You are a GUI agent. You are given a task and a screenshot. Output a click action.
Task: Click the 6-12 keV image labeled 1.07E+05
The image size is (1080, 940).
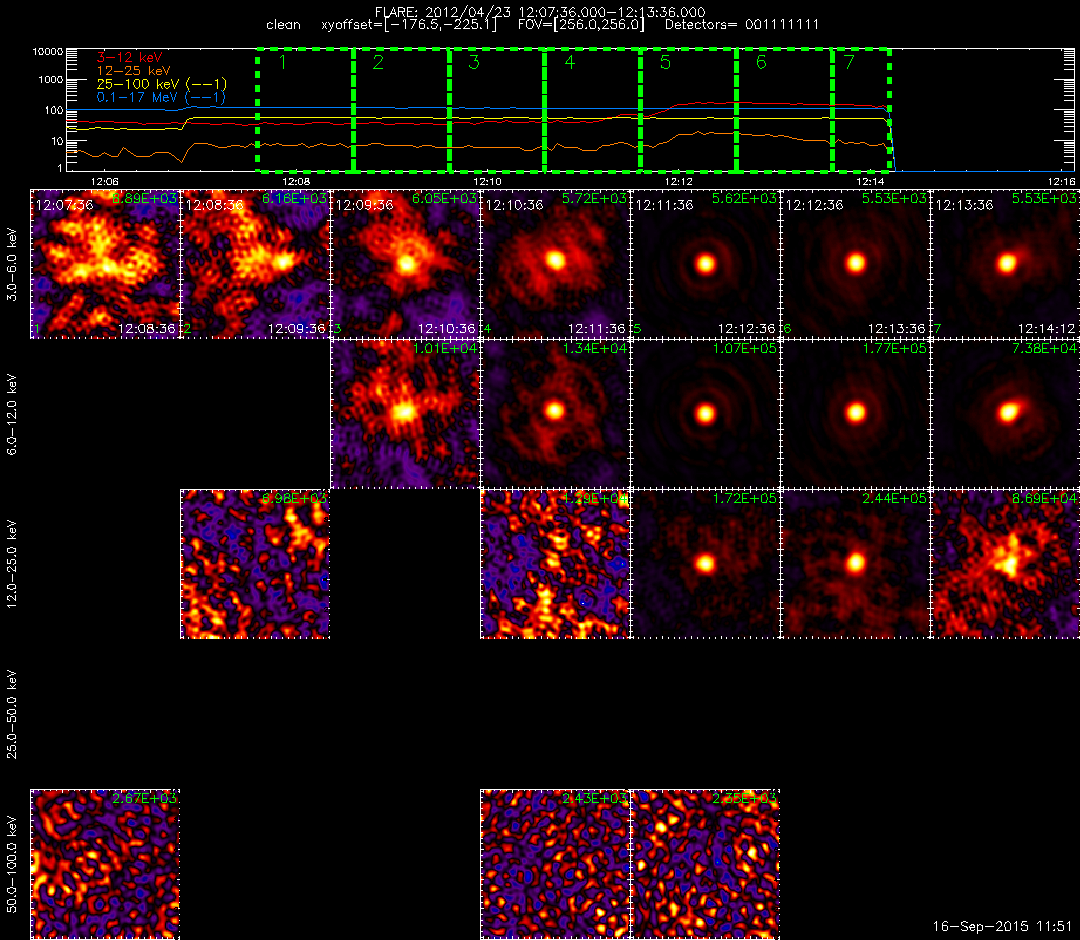point(705,414)
